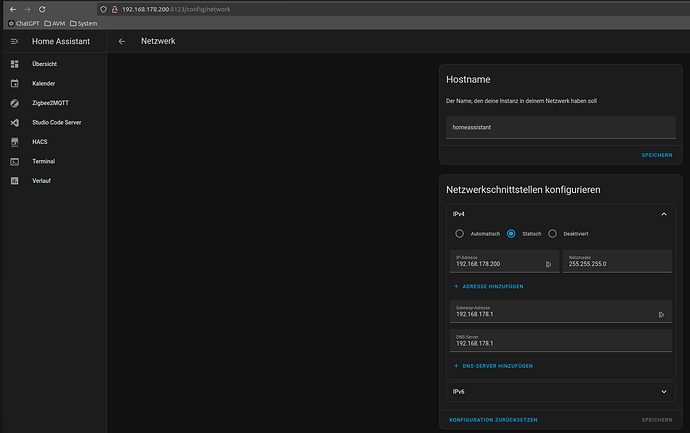This screenshot has height=433, width=690.
Task: Open the ChatGPT bookmark
Action: pos(24,23)
